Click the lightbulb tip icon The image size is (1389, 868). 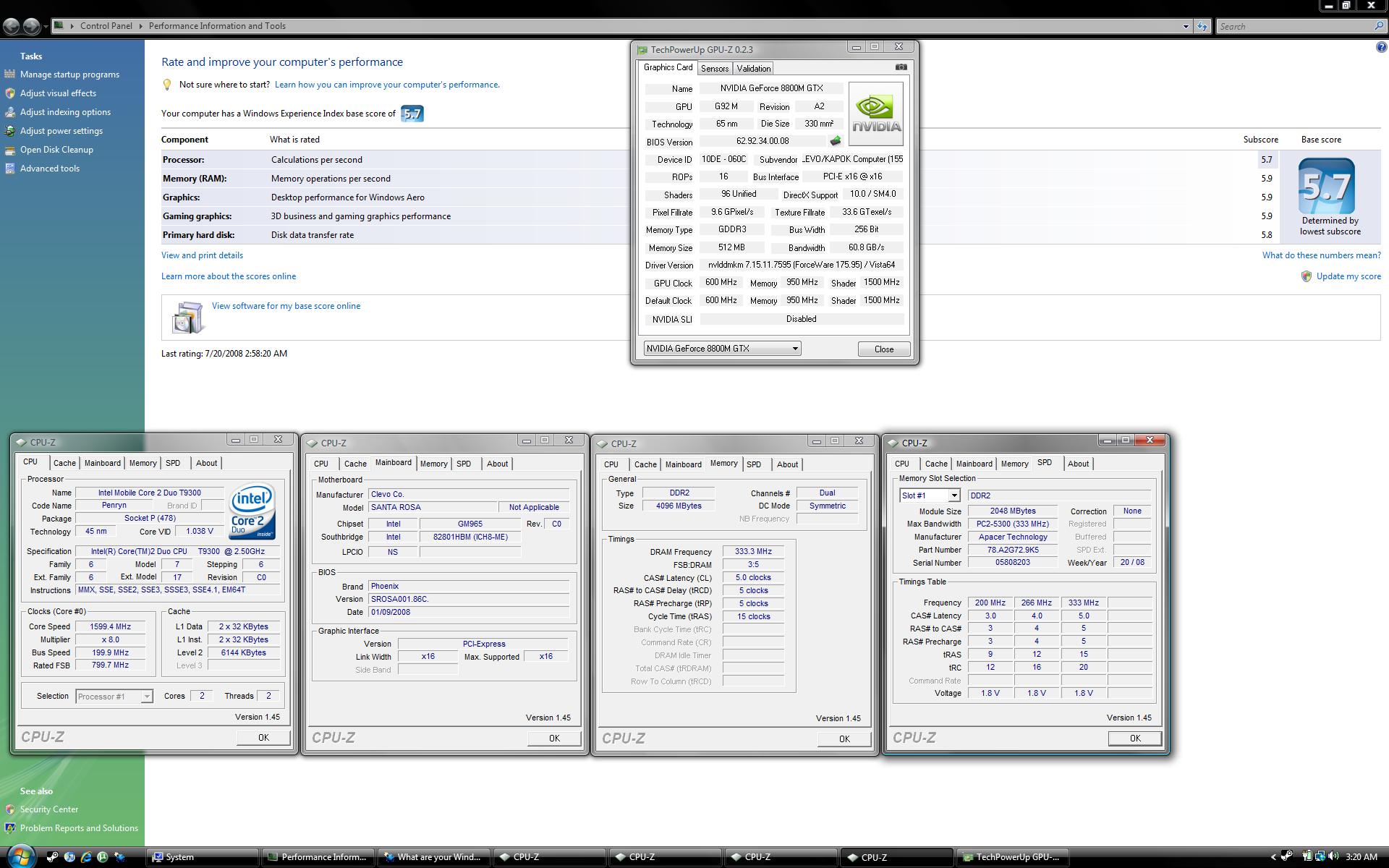(x=167, y=85)
